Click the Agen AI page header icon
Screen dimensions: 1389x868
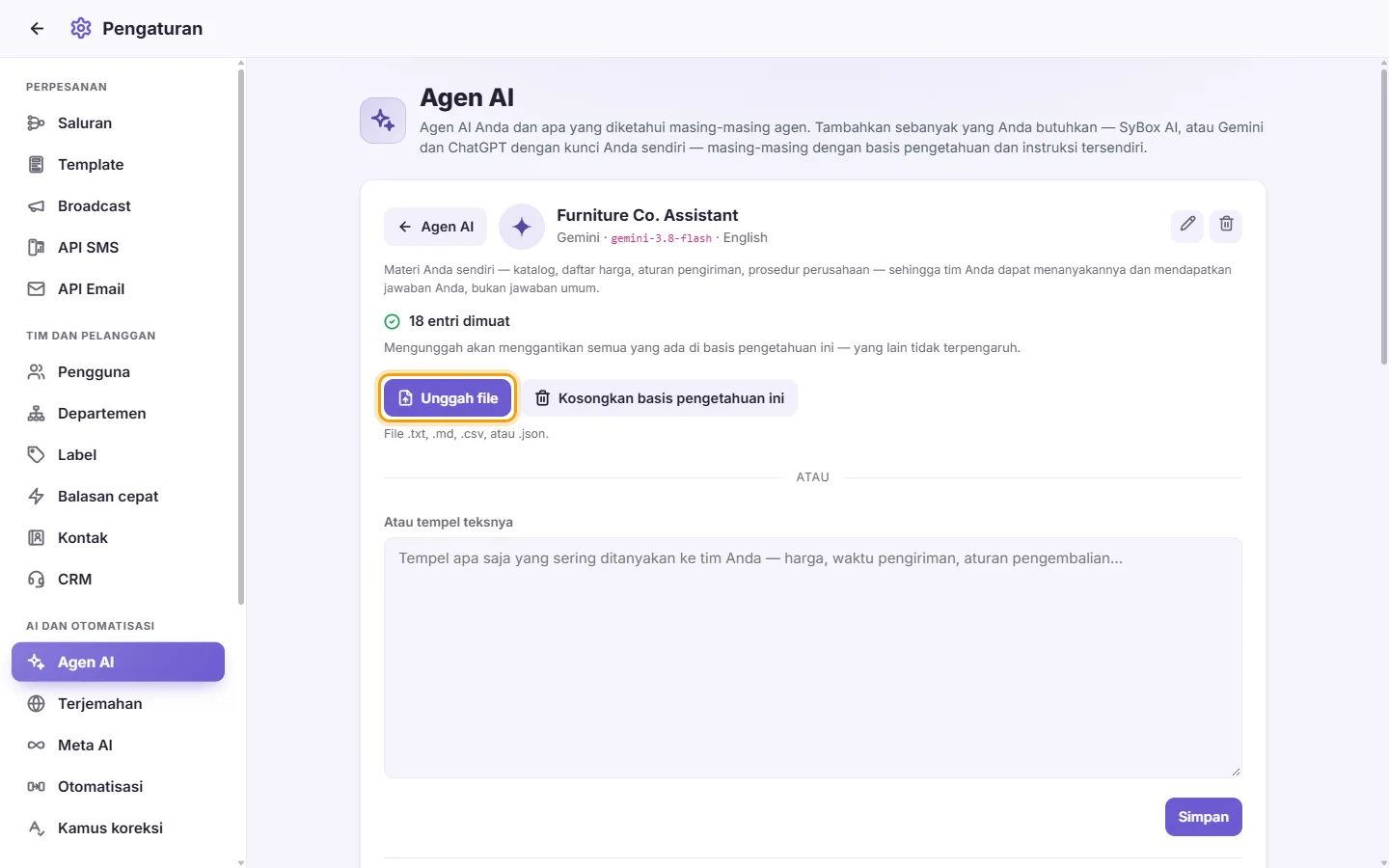coord(383,121)
